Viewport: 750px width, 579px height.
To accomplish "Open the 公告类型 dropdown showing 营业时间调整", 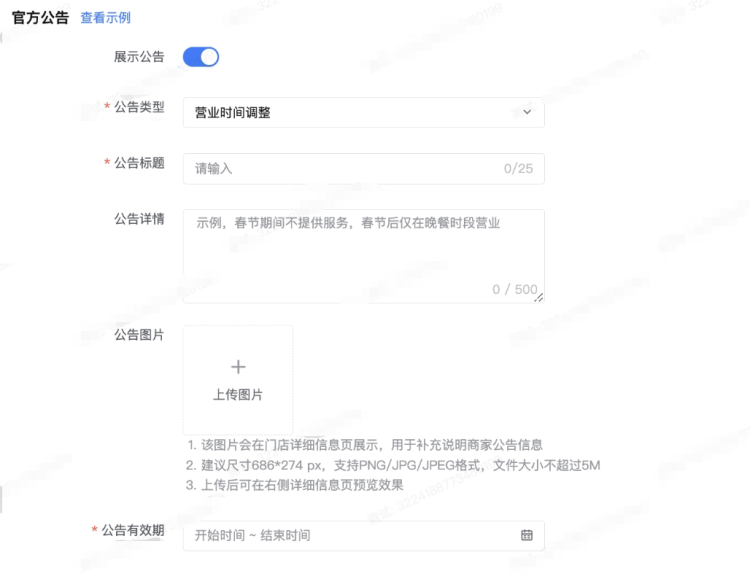I will click(364, 112).
